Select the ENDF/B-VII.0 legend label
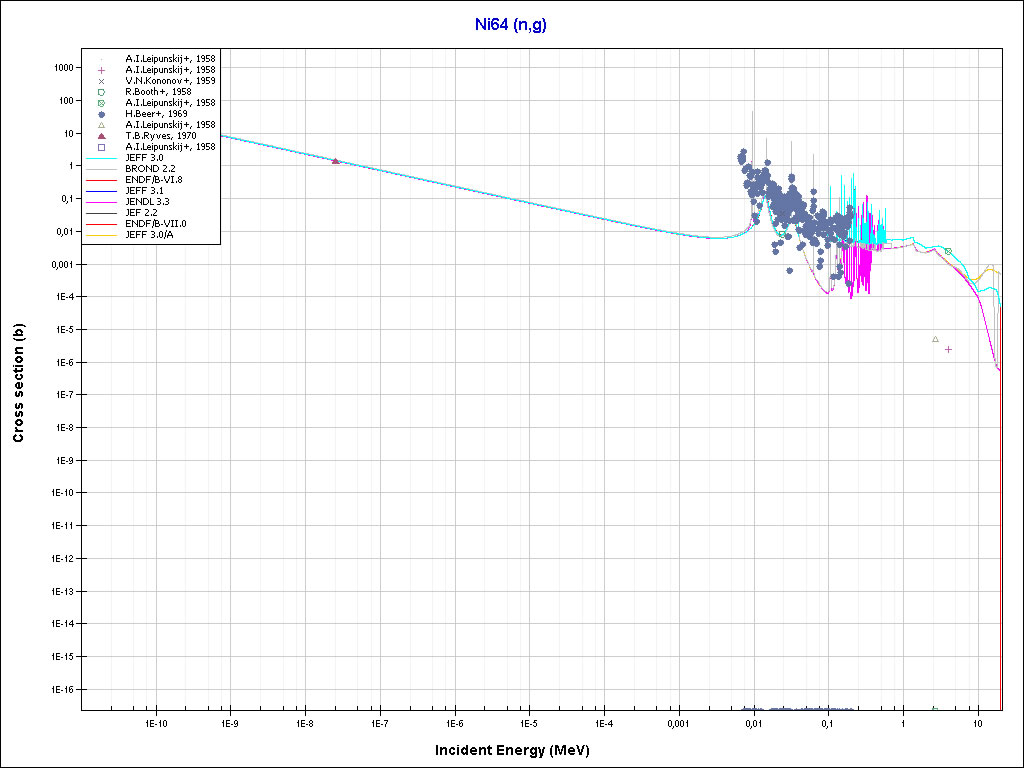The height and width of the screenshot is (768, 1024). pyautogui.click(x=155, y=224)
